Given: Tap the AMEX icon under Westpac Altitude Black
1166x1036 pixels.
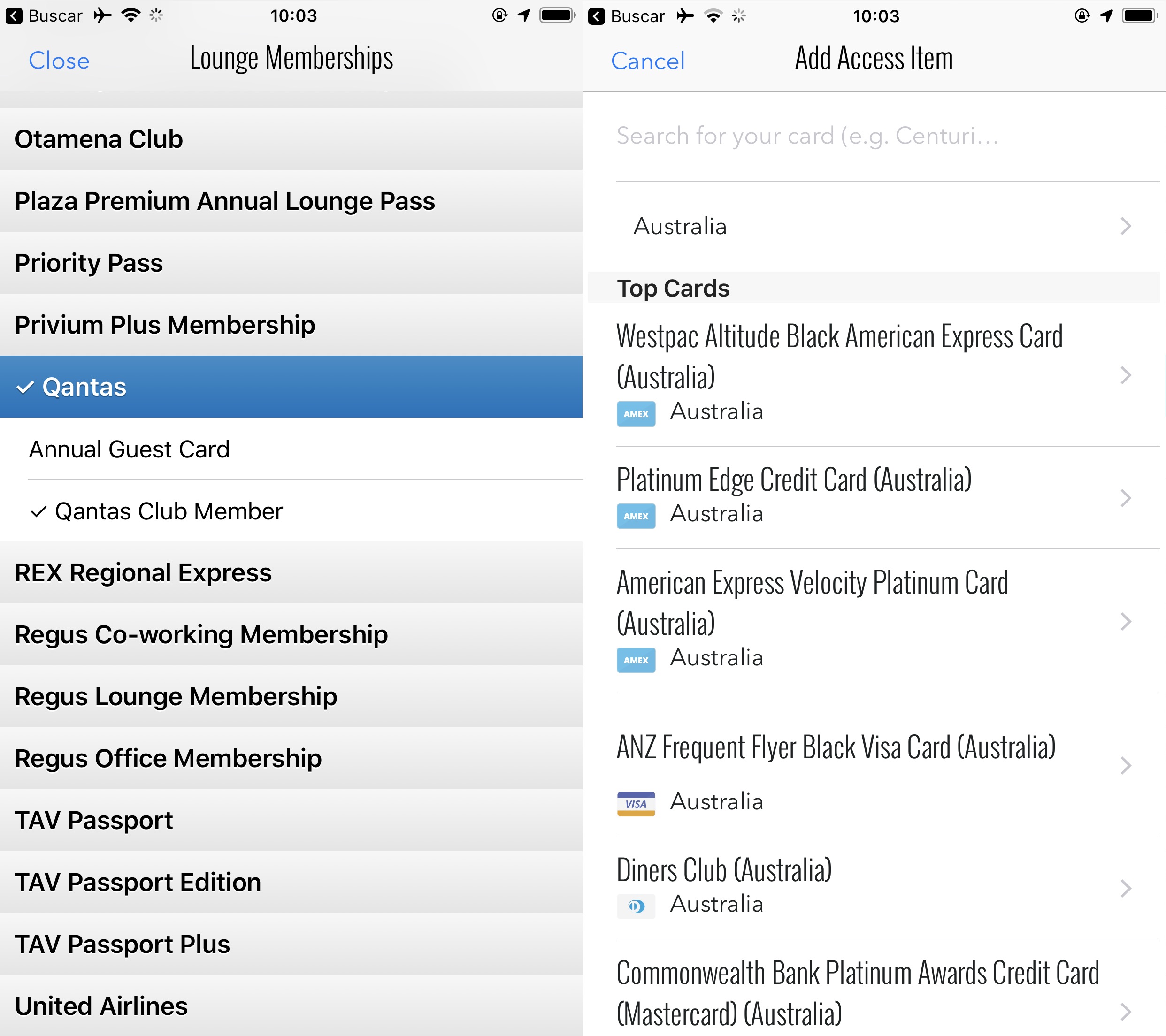Looking at the screenshot, I should pyautogui.click(x=636, y=413).
